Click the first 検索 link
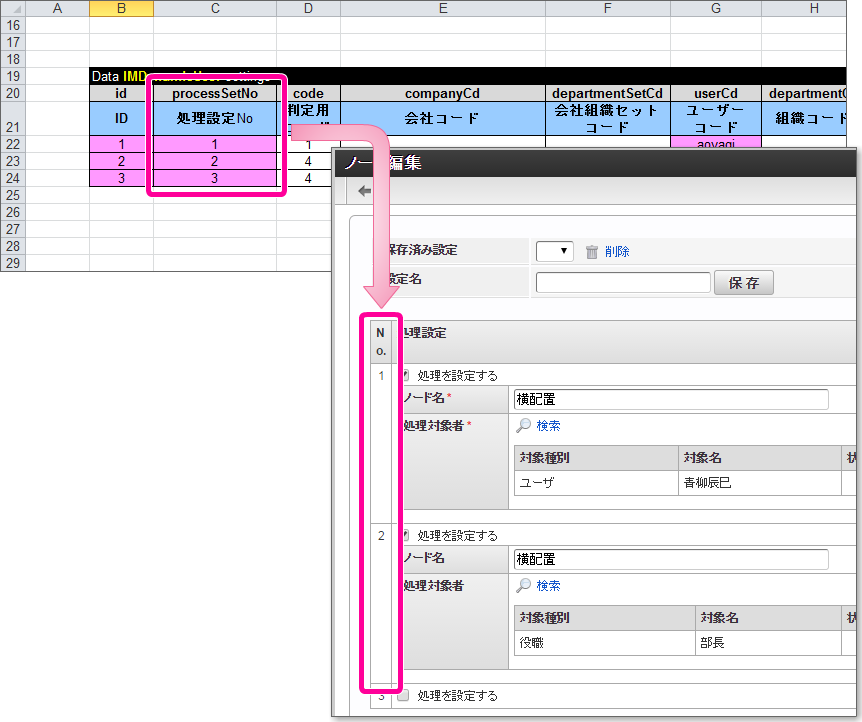 point(548,426)
